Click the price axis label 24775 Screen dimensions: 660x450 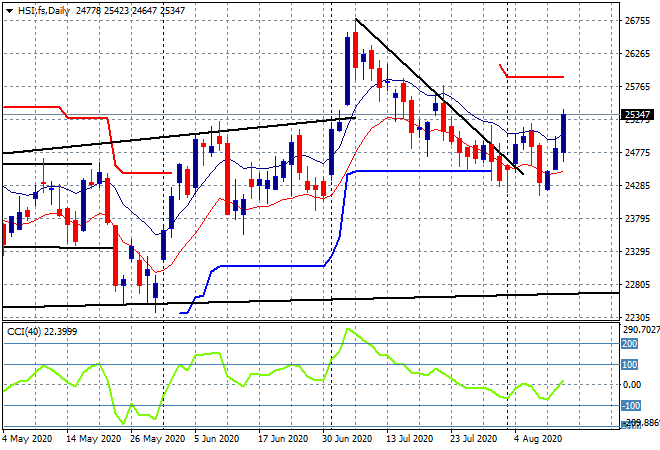tap(637, 152)
